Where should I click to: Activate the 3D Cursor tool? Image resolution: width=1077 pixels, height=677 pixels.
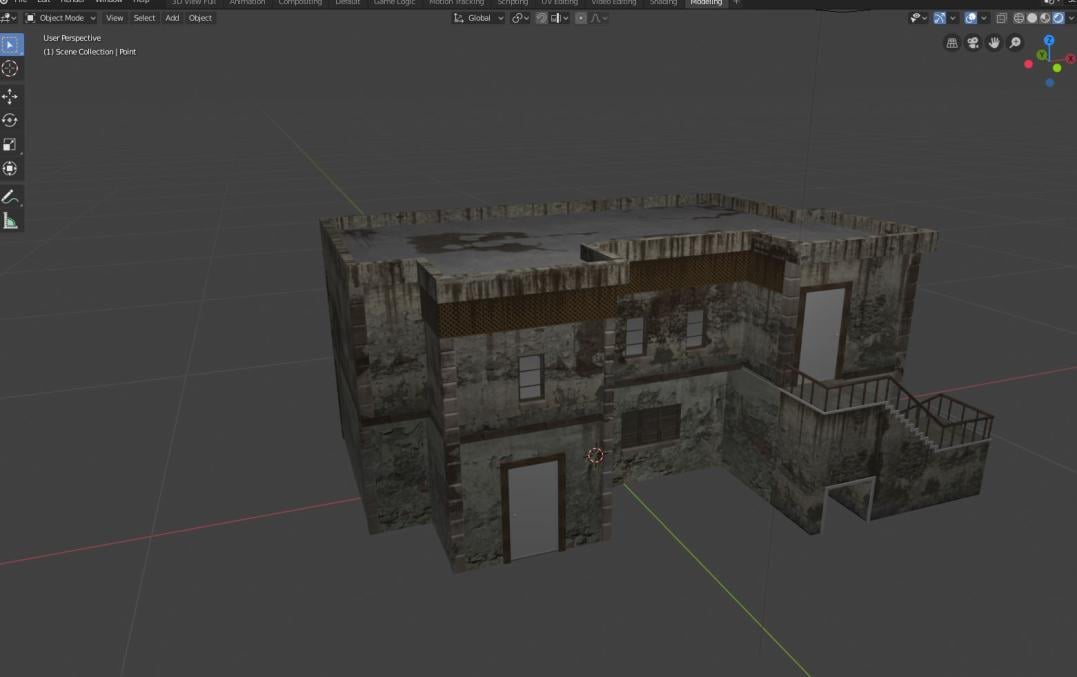pyautogui.click(x=10, y=68)
